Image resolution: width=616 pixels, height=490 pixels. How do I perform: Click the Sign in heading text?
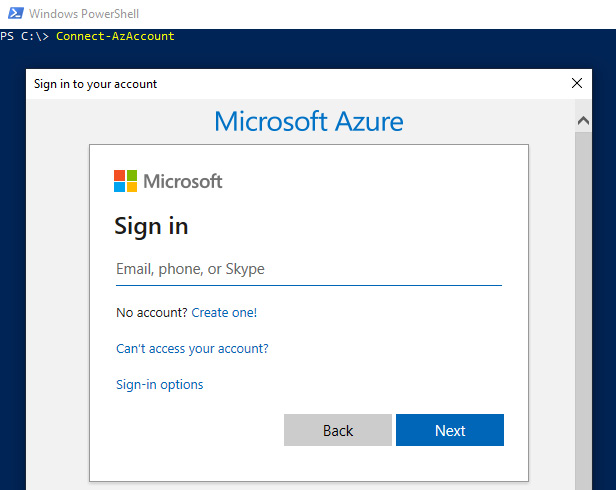(151, 227)
